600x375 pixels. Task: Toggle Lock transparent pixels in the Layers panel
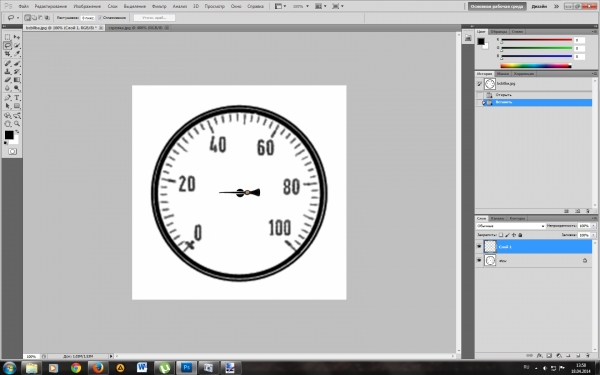[501, 235]
